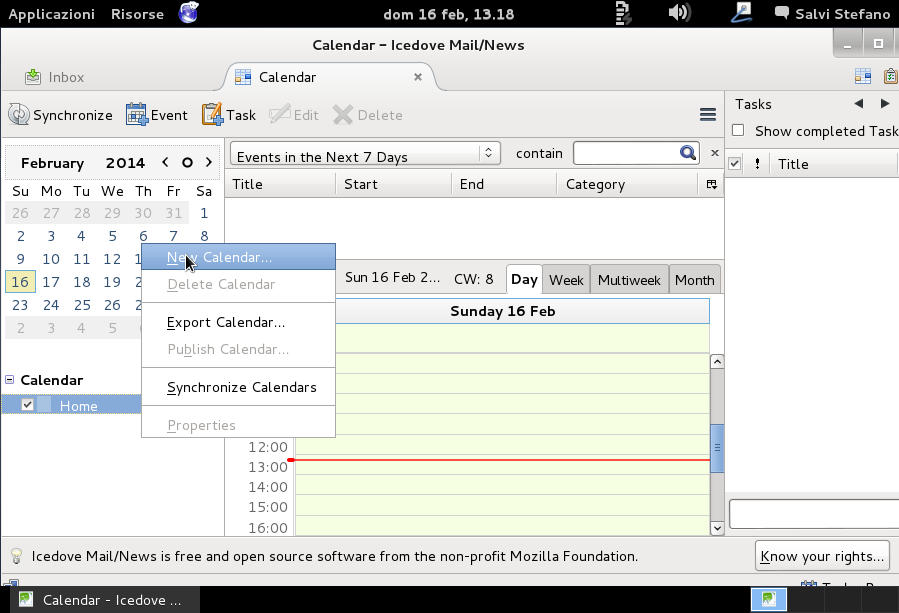This screenshot has height=613, width=899.
Task: Open the hamburger application menu
Action: [708, 115]
